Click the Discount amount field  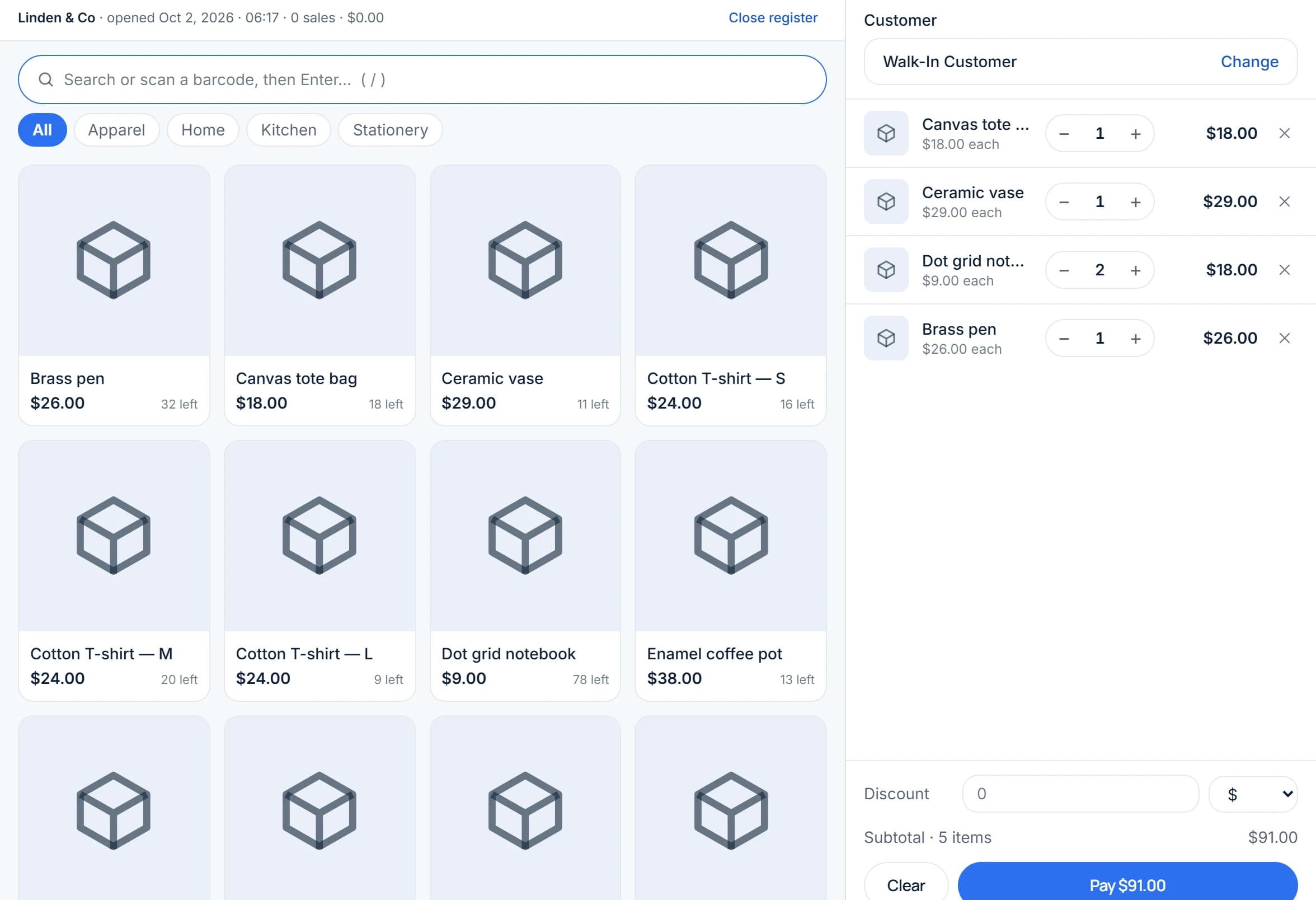(1080, 794)
